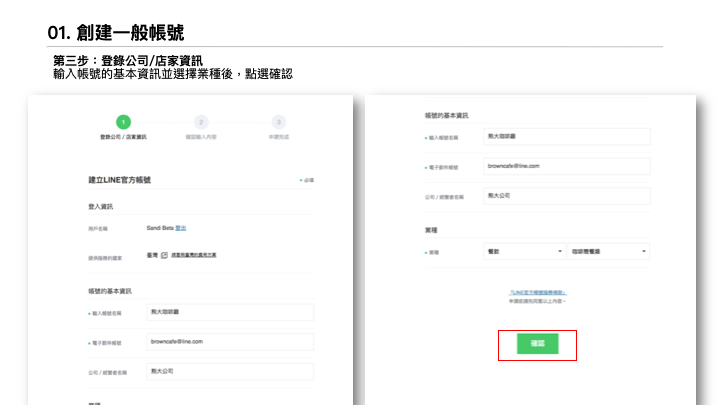Screen dimensions: 720x405
Task: Click the step 1 green circle icon
Action: 123,121
